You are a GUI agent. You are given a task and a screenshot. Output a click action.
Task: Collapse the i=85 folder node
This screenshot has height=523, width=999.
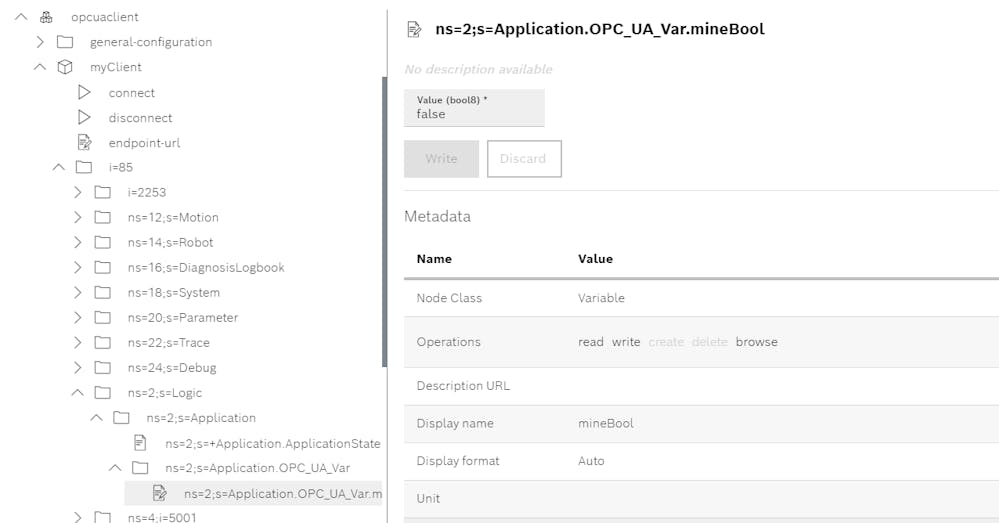(59, 167)
